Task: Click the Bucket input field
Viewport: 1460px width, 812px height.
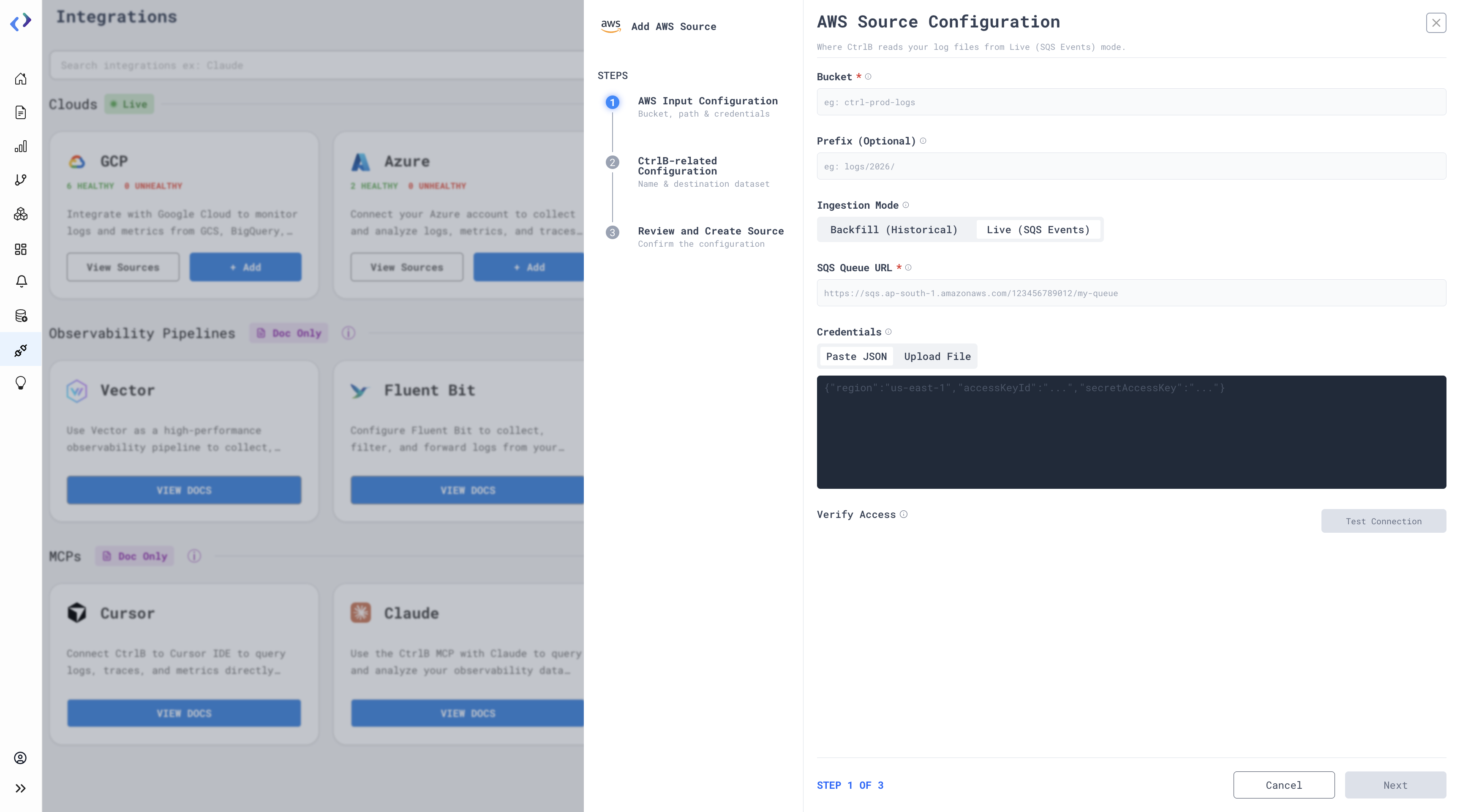Action: click(x=1131, y=102)
